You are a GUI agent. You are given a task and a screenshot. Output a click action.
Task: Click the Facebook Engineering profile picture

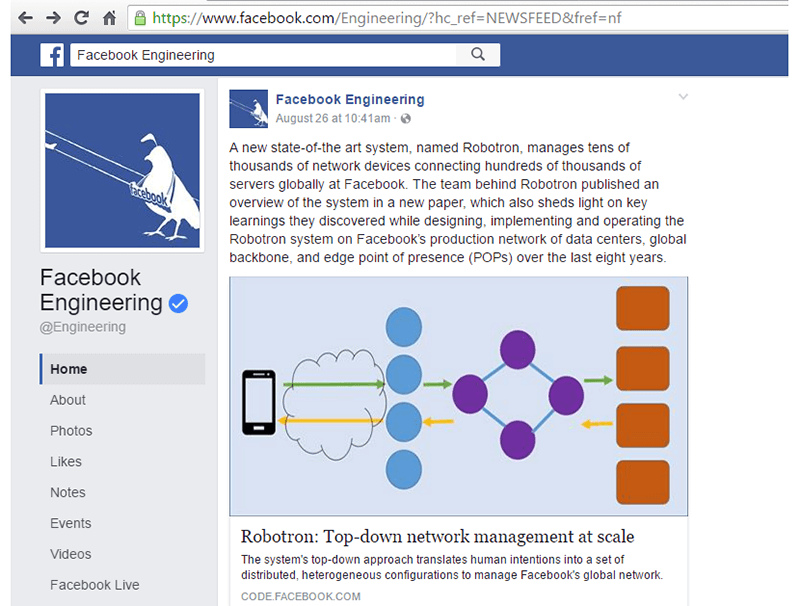pos(121,170)
